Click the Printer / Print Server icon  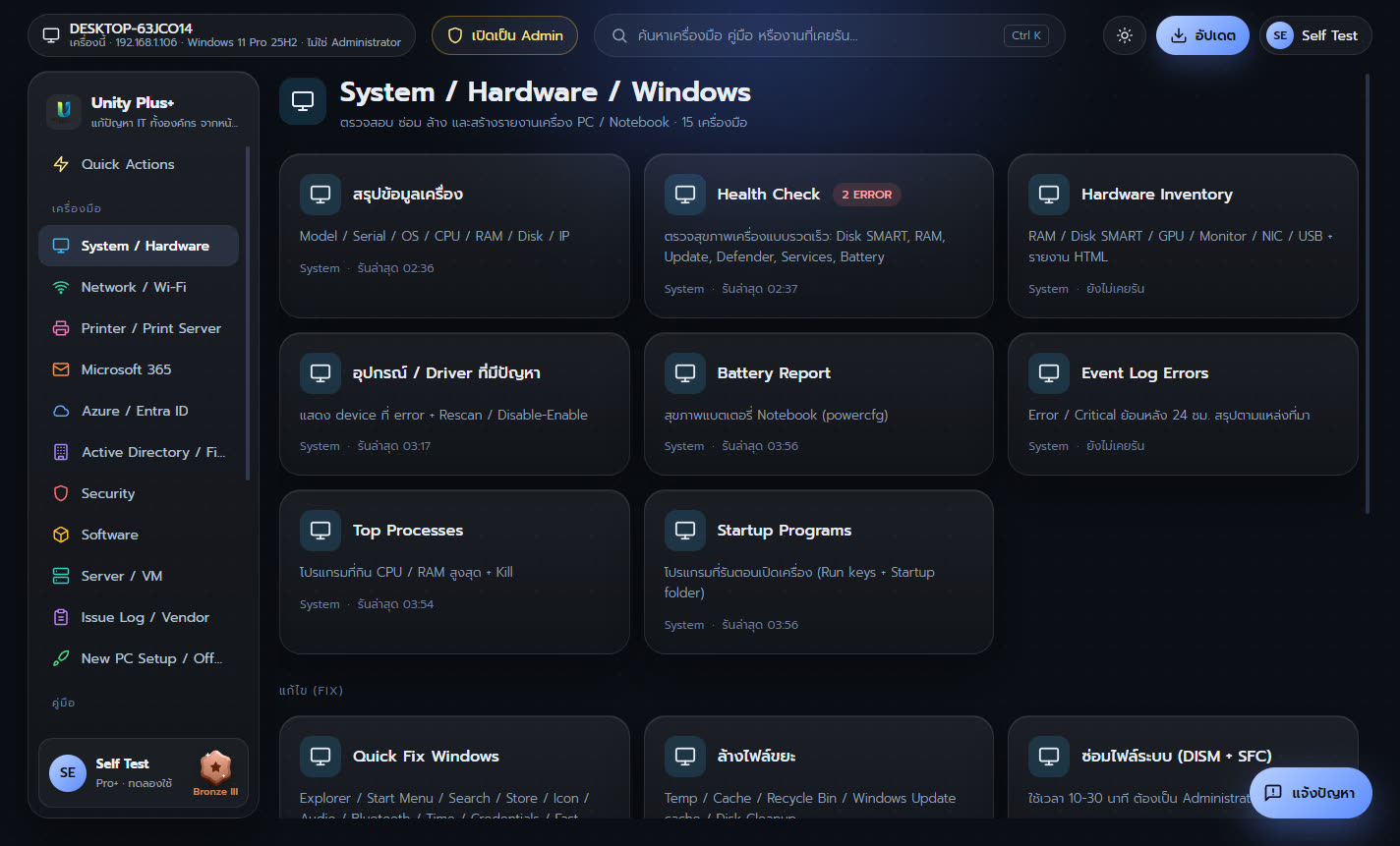(61, 328)
